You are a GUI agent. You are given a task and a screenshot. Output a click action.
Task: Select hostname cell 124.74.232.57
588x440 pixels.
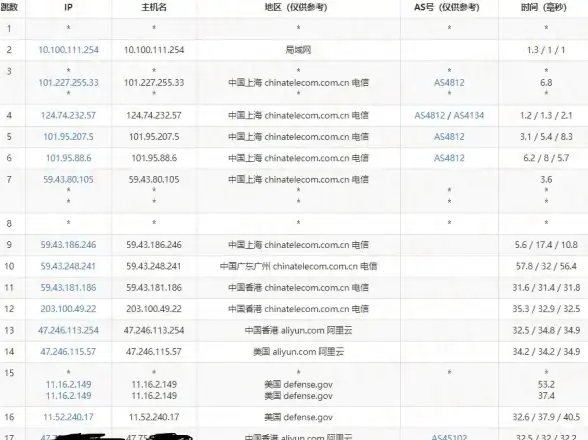pyautogui.click(x=154, y=115)
